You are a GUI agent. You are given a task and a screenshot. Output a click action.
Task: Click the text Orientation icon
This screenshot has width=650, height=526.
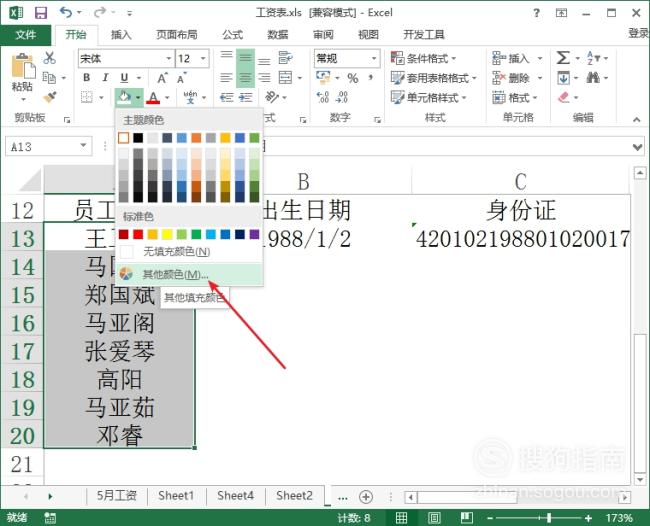coord(272,97)
